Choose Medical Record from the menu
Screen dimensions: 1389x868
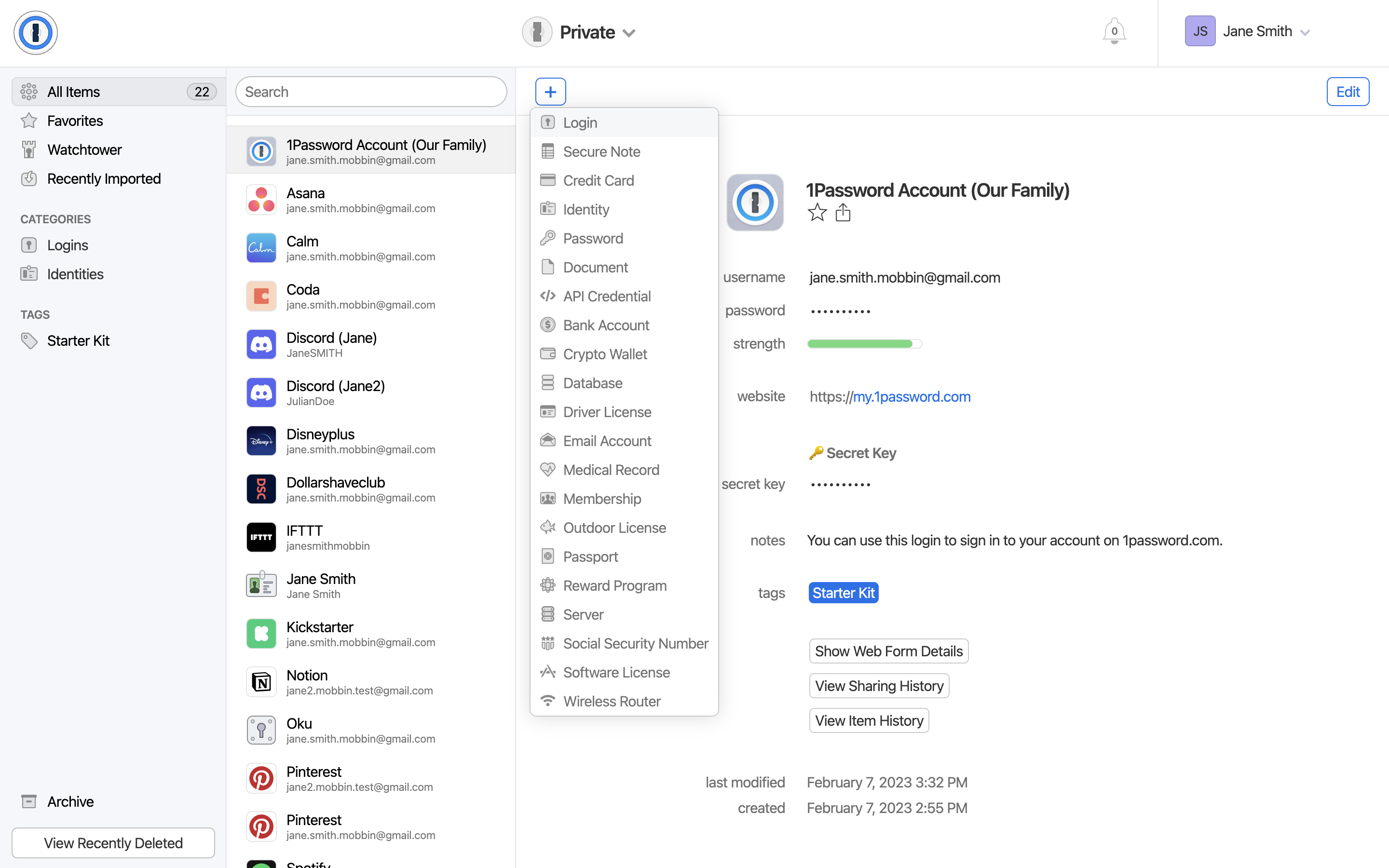click(x=624, y=470)
